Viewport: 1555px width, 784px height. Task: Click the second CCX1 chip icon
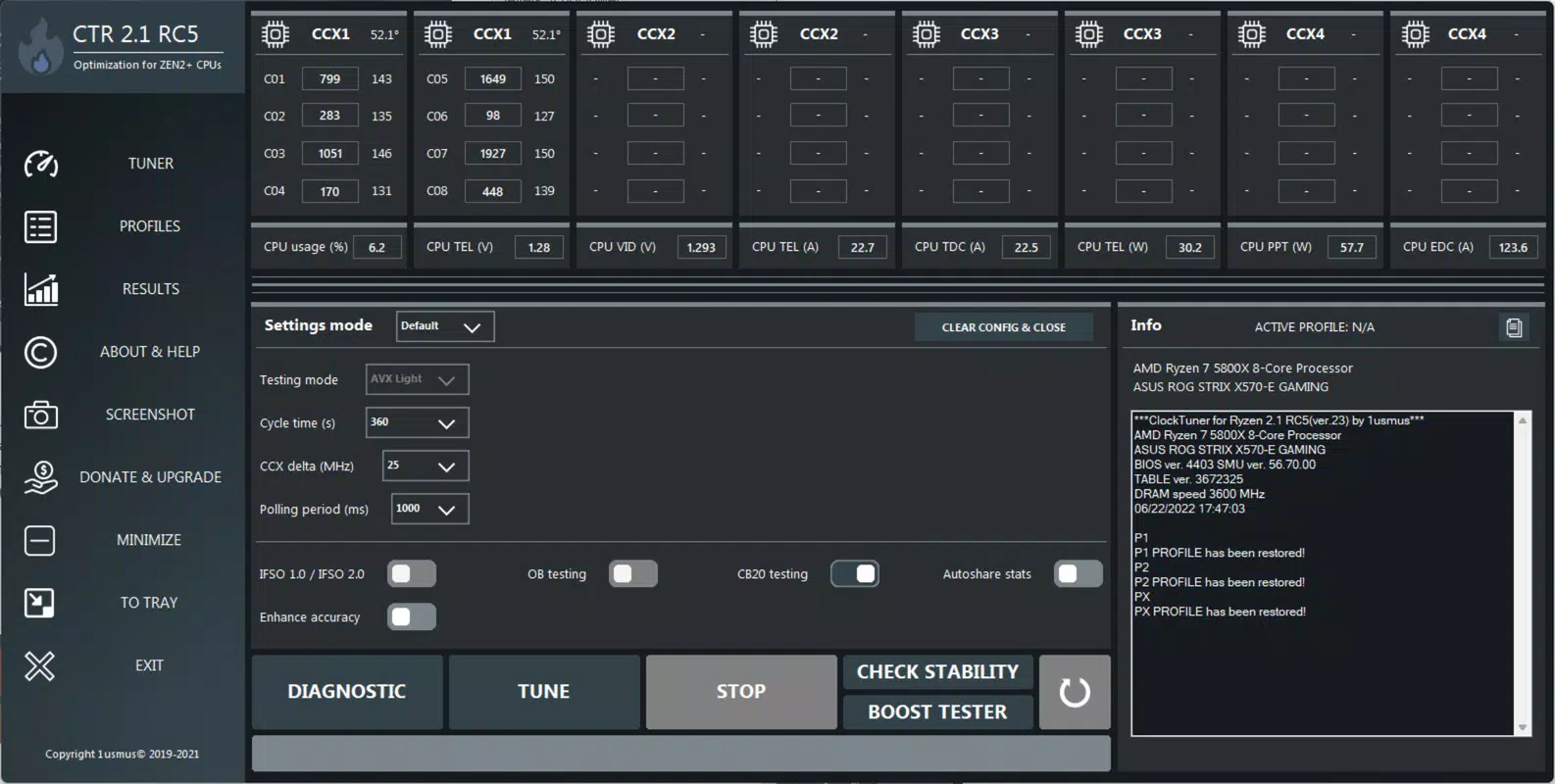[438, 34]
